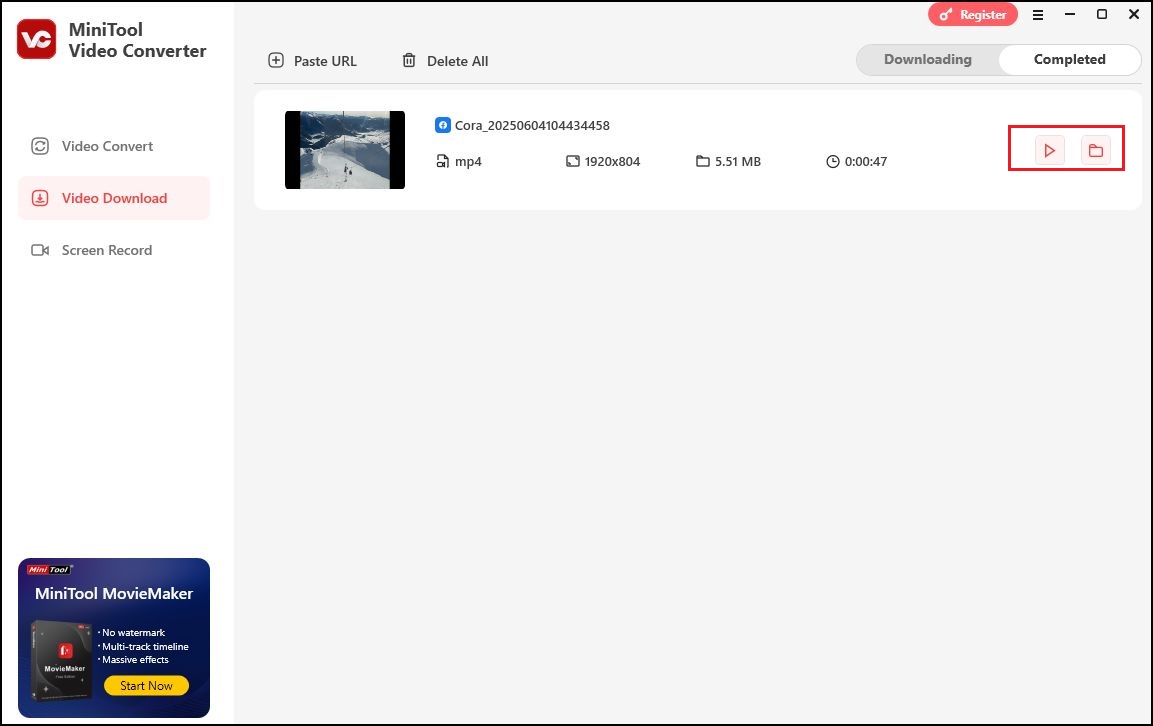
Task: Click the Register button
Action: (973, 15)
